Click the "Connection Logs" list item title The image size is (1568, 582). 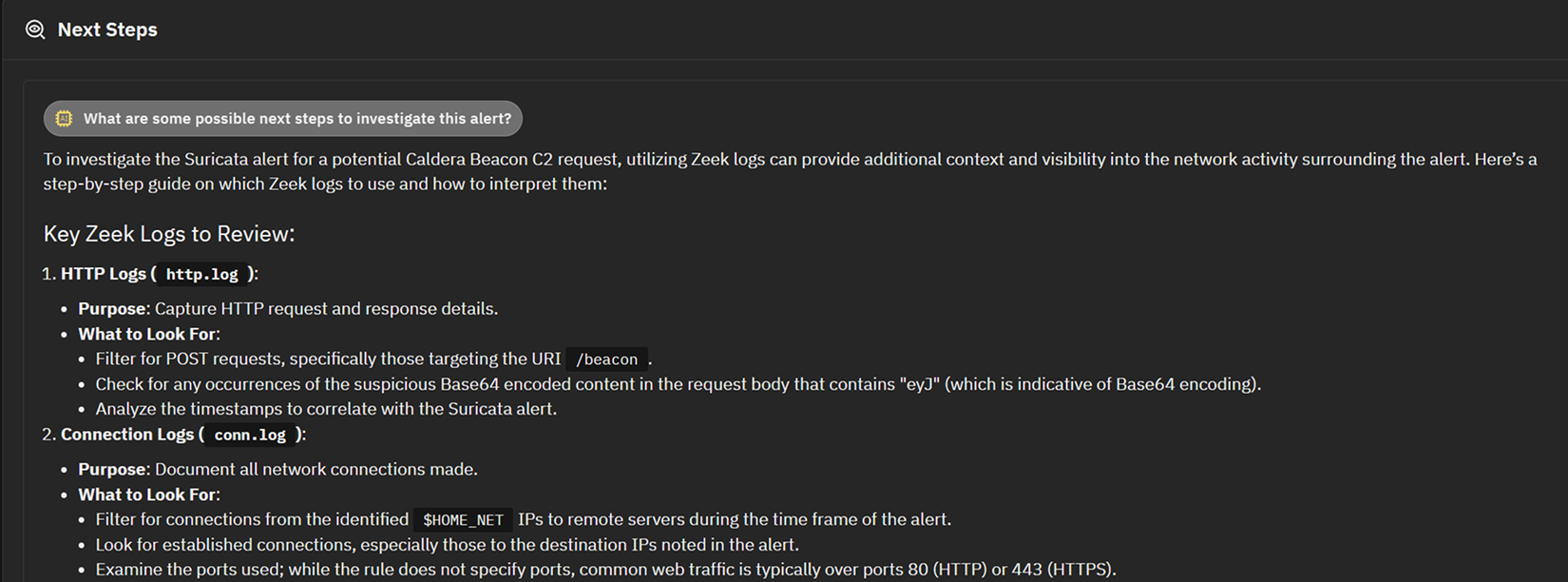tap(127, 435)
